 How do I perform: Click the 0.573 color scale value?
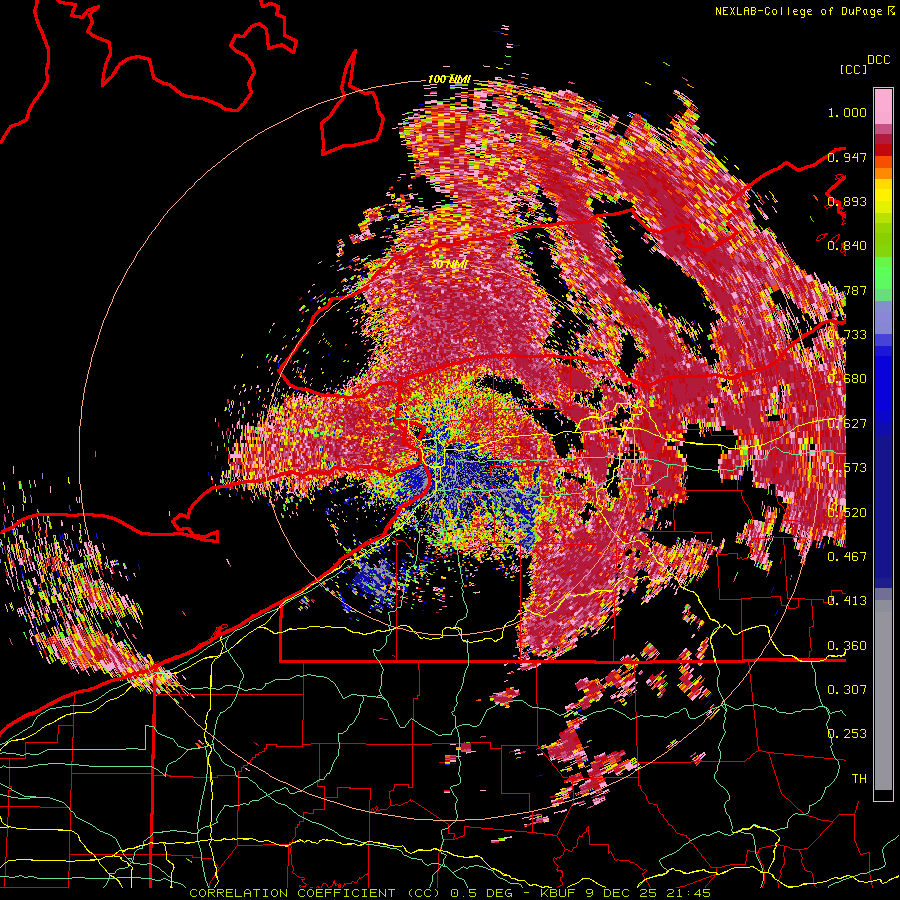[847, 468]
